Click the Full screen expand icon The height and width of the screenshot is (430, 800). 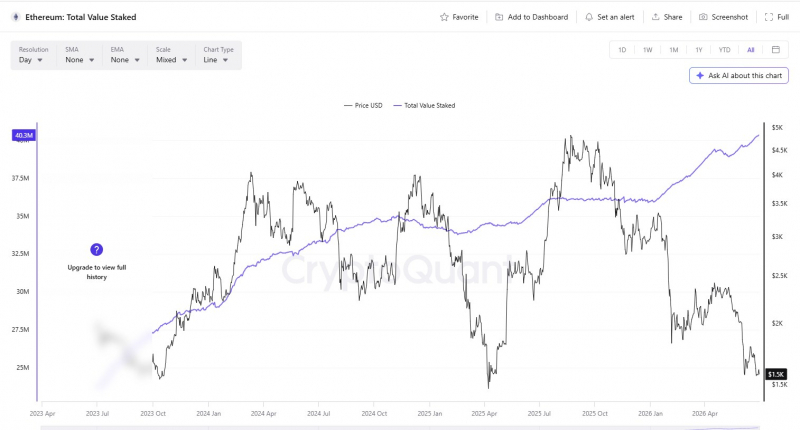(x=769, y=17)
